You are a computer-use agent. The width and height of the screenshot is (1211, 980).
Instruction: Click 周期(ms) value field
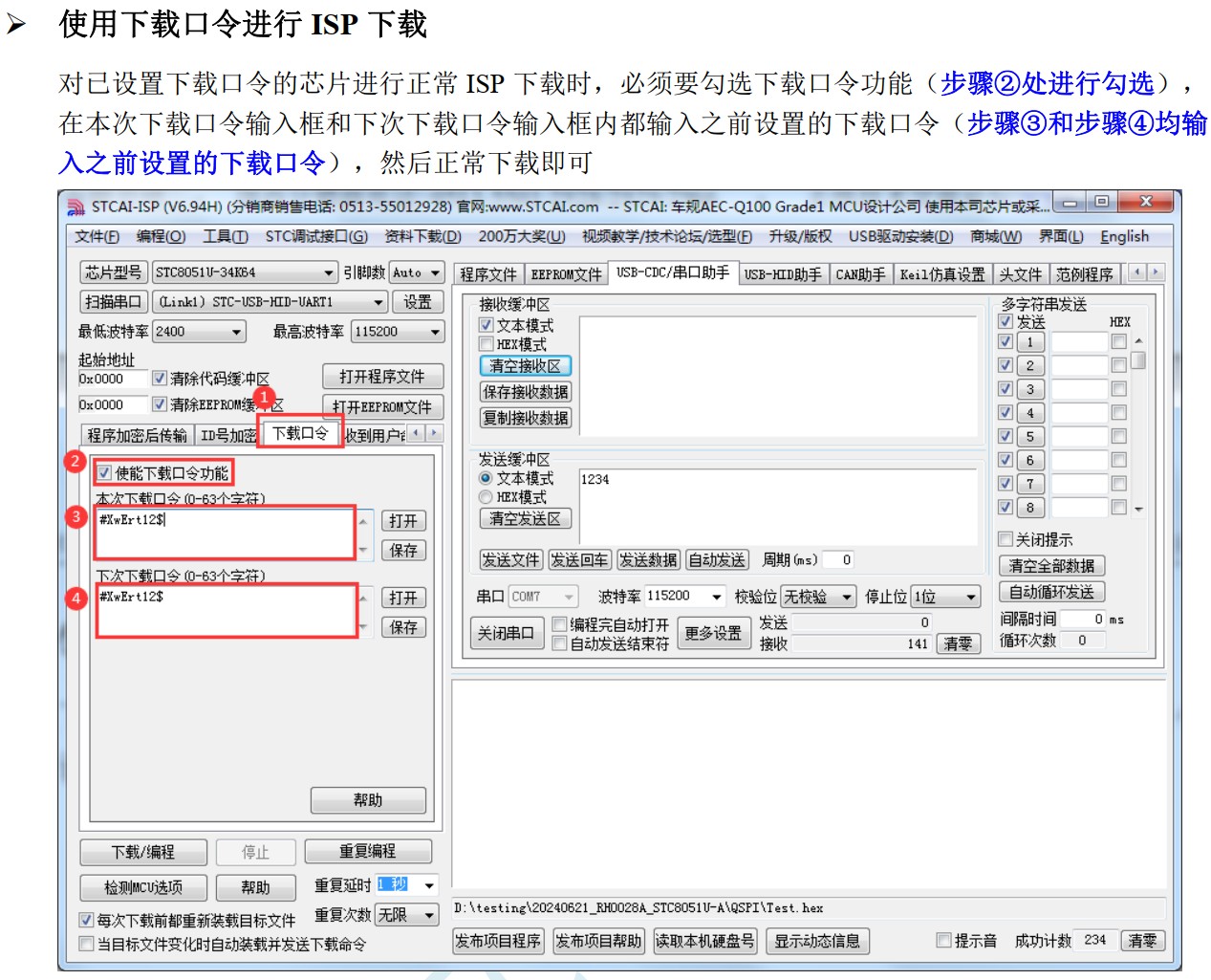[x=838, y=560]
